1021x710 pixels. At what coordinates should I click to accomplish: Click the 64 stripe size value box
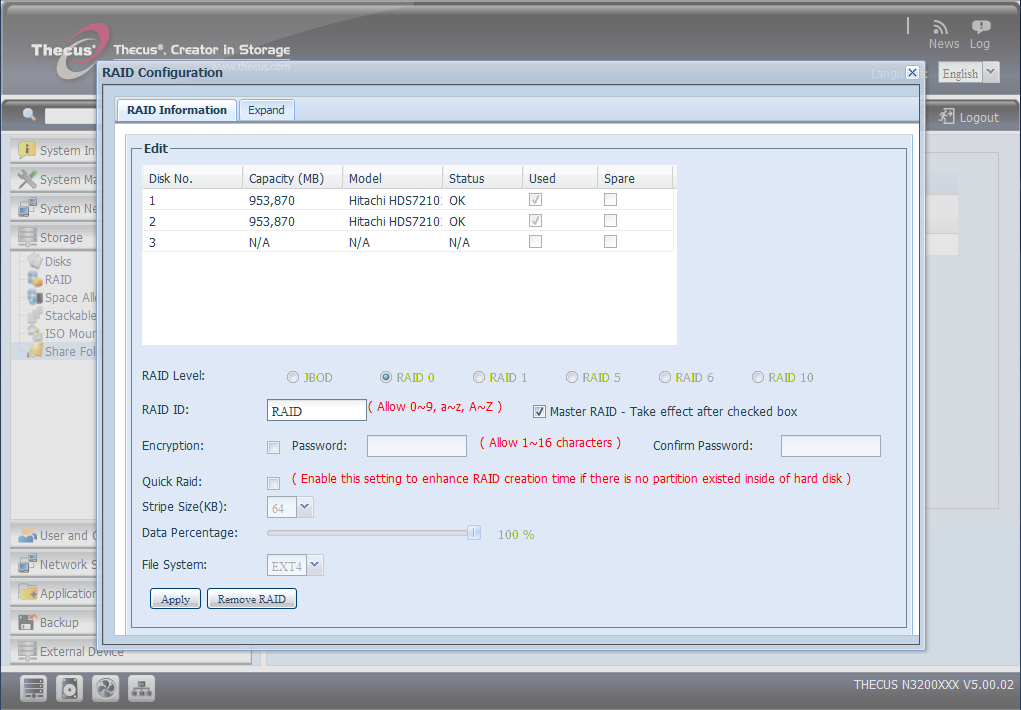[x=282, y=507]
